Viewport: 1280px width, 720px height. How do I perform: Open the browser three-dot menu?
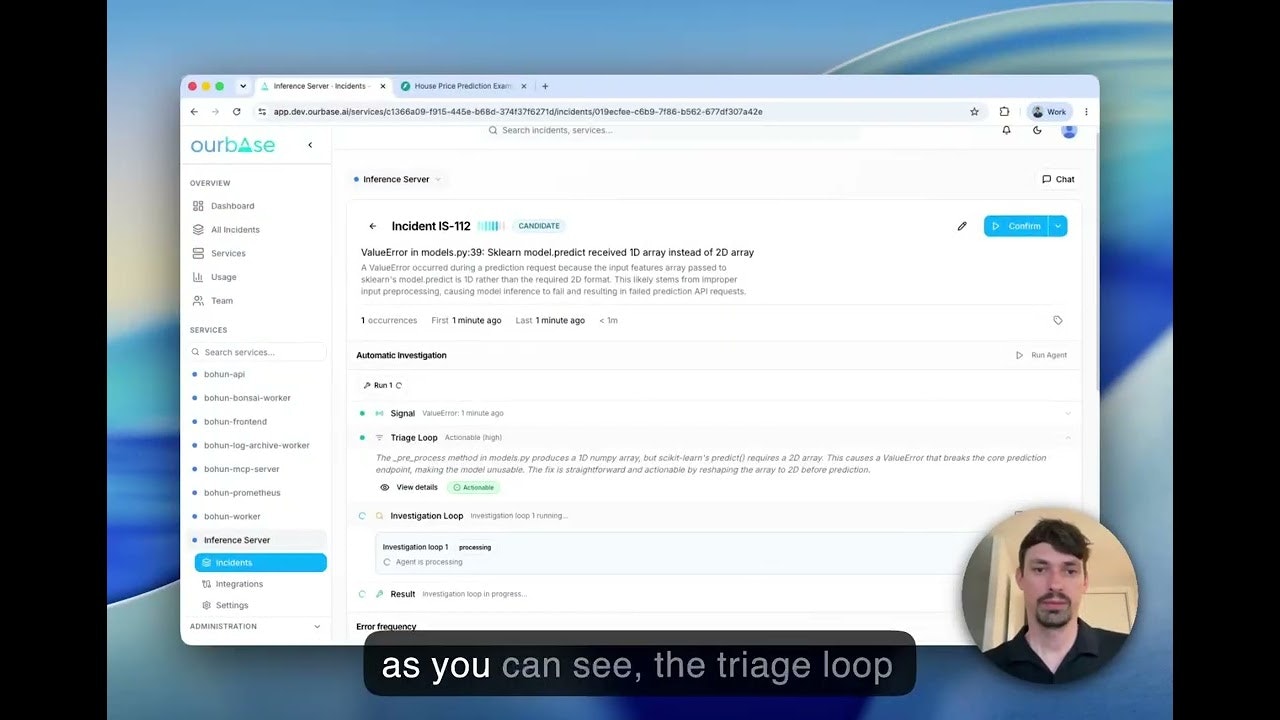(1086, 112)
